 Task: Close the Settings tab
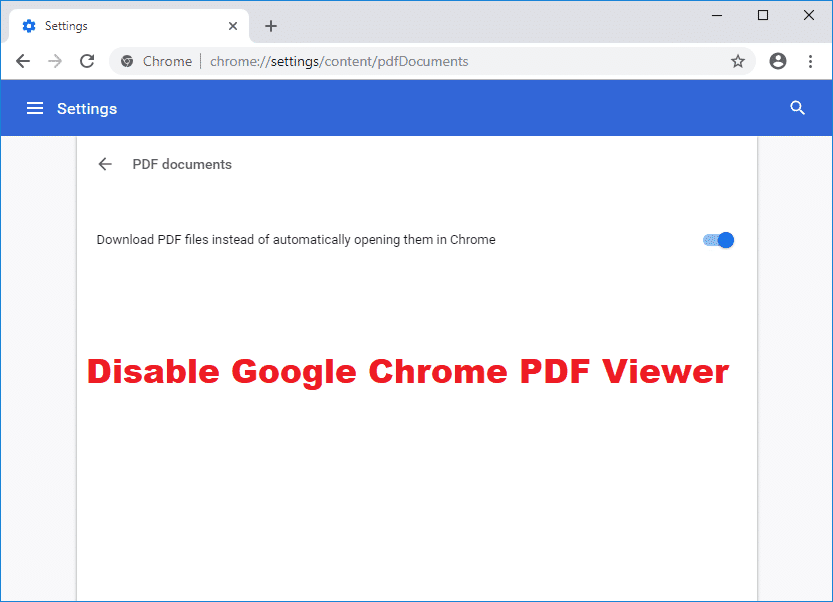point(233,25)
